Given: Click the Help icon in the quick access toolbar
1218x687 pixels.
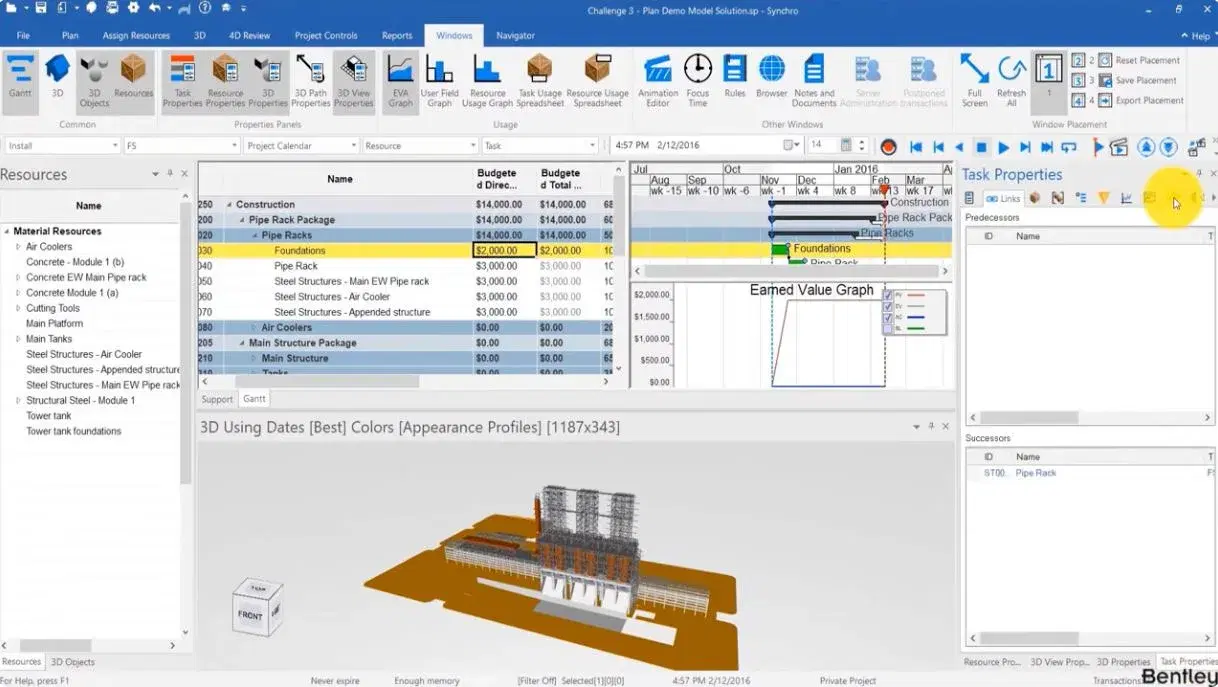Looking at the screenshot, I should click(205, 8).
